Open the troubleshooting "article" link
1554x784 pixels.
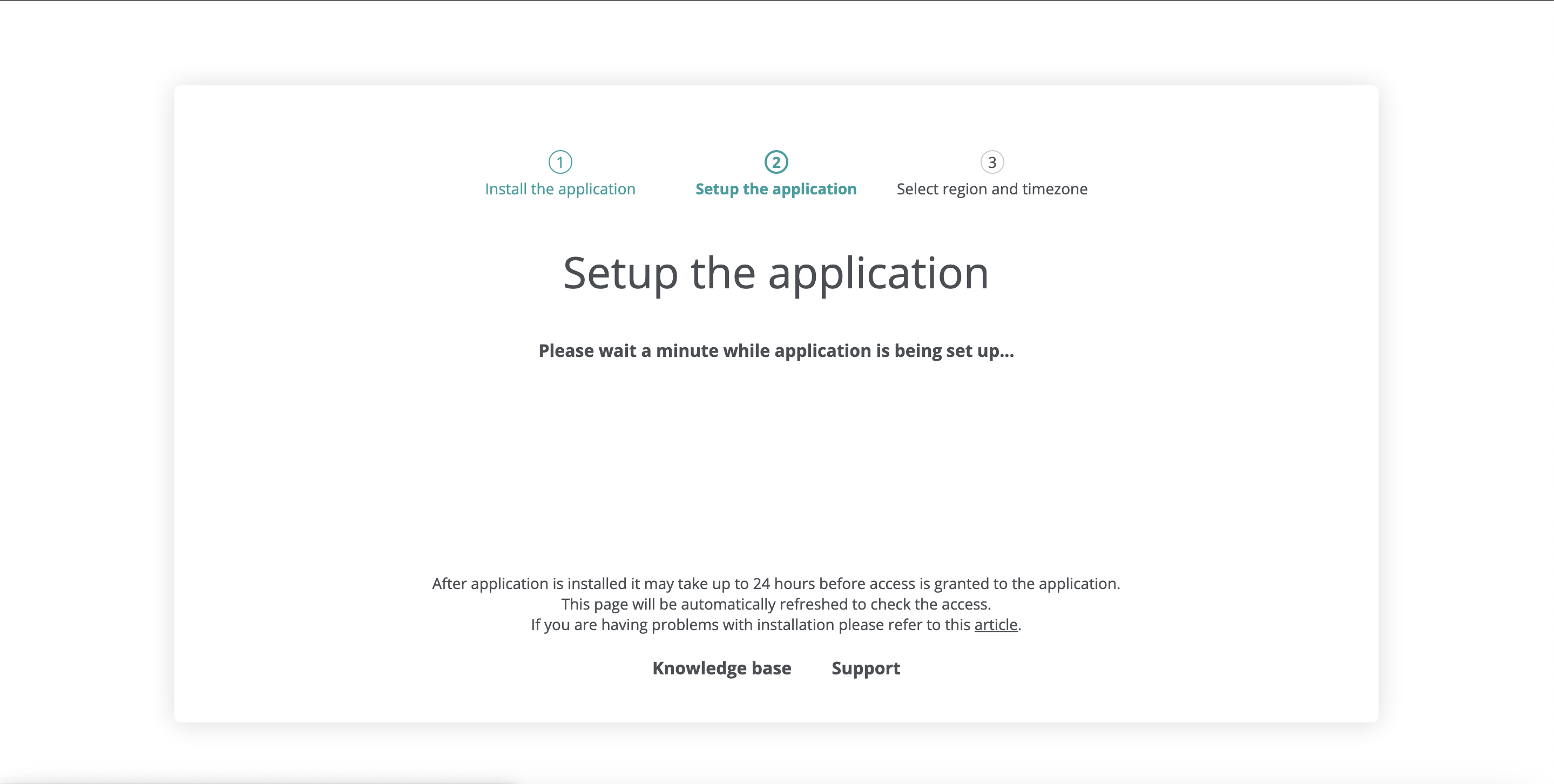click(995, 624)
